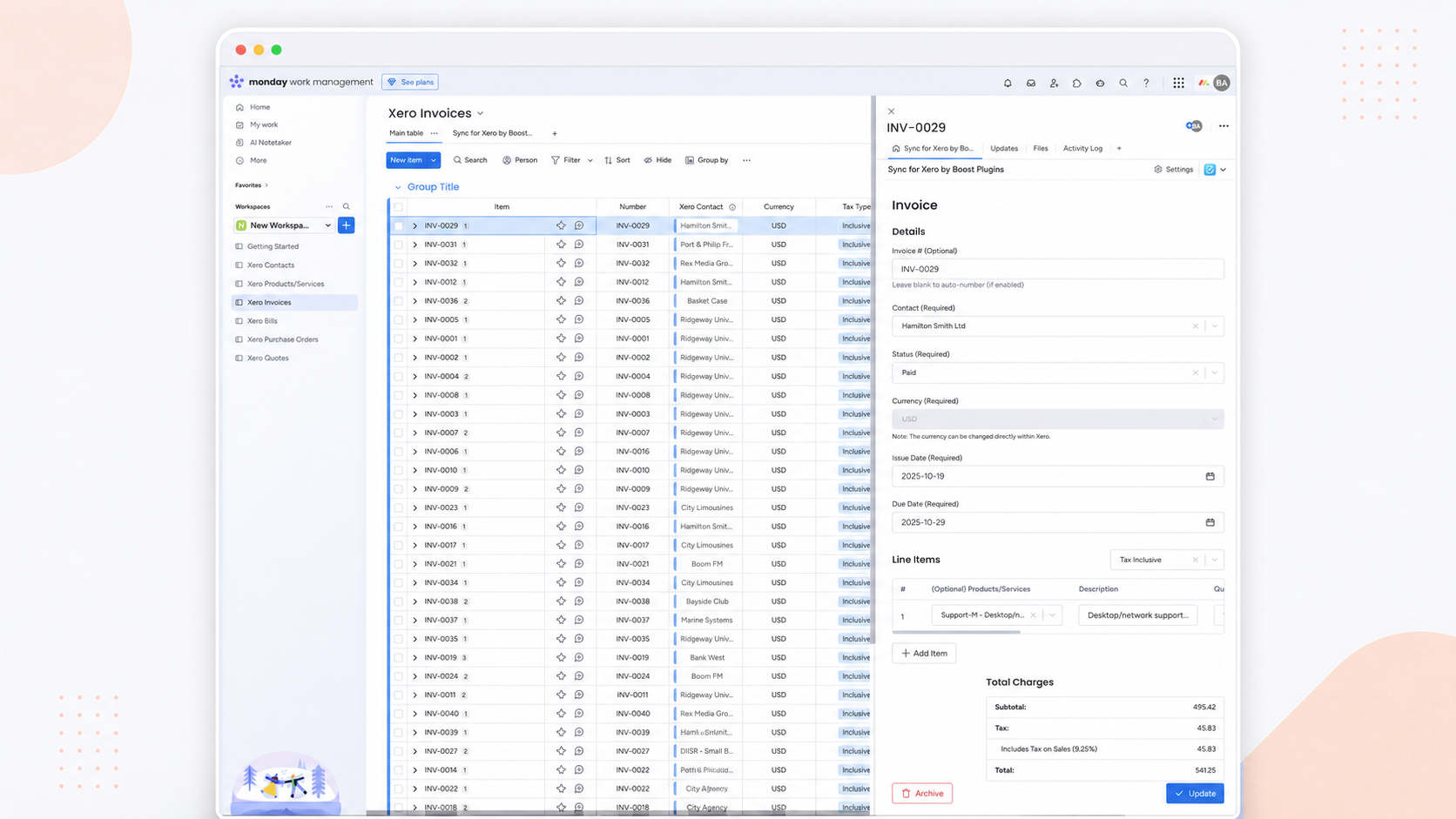Click the invite members icon
The width and height of the screenshot is (1456, 819).
pos(1054,83)
